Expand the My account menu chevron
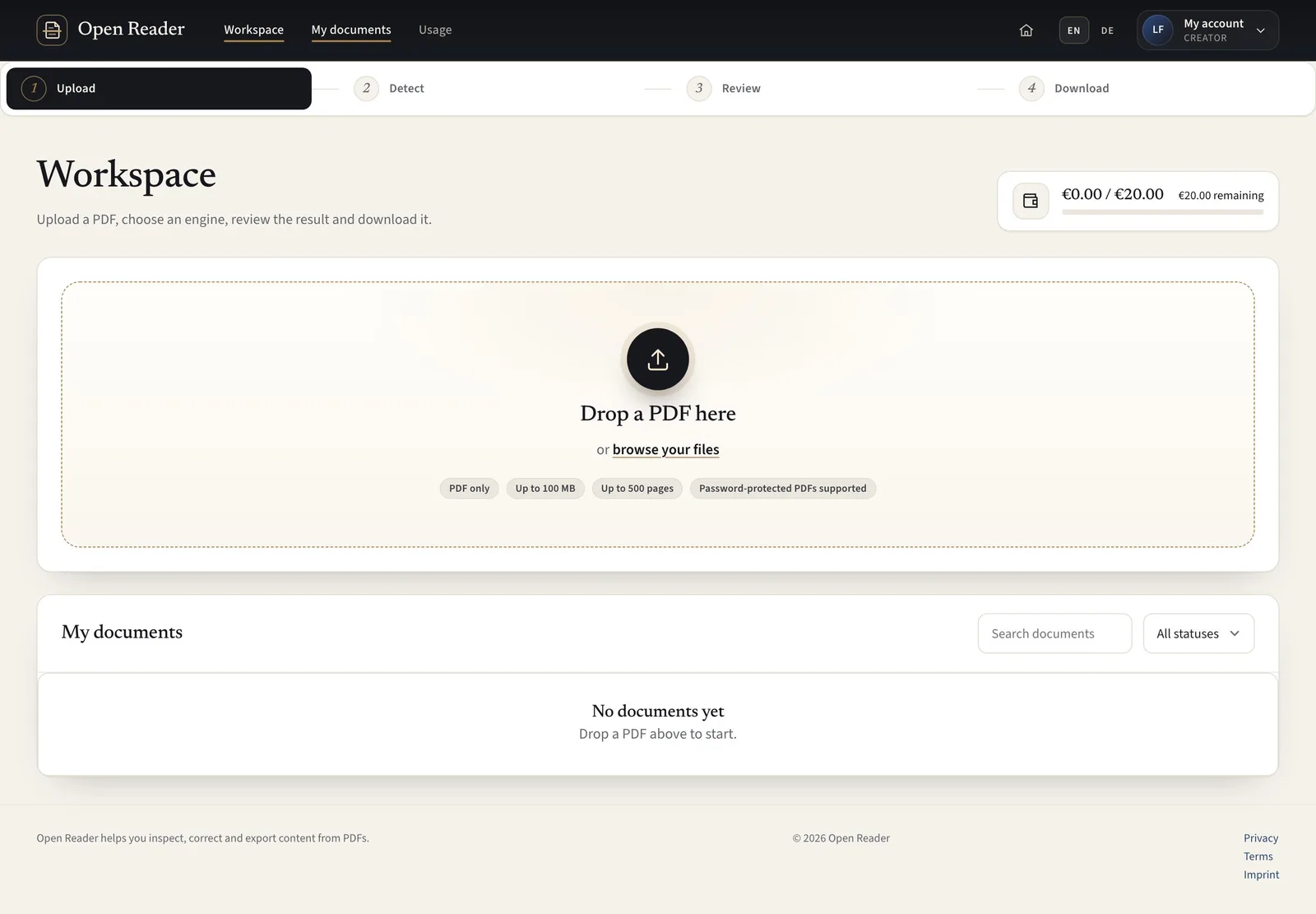This screenshot has height=914, width=1316. click(x=1261, y=30)
